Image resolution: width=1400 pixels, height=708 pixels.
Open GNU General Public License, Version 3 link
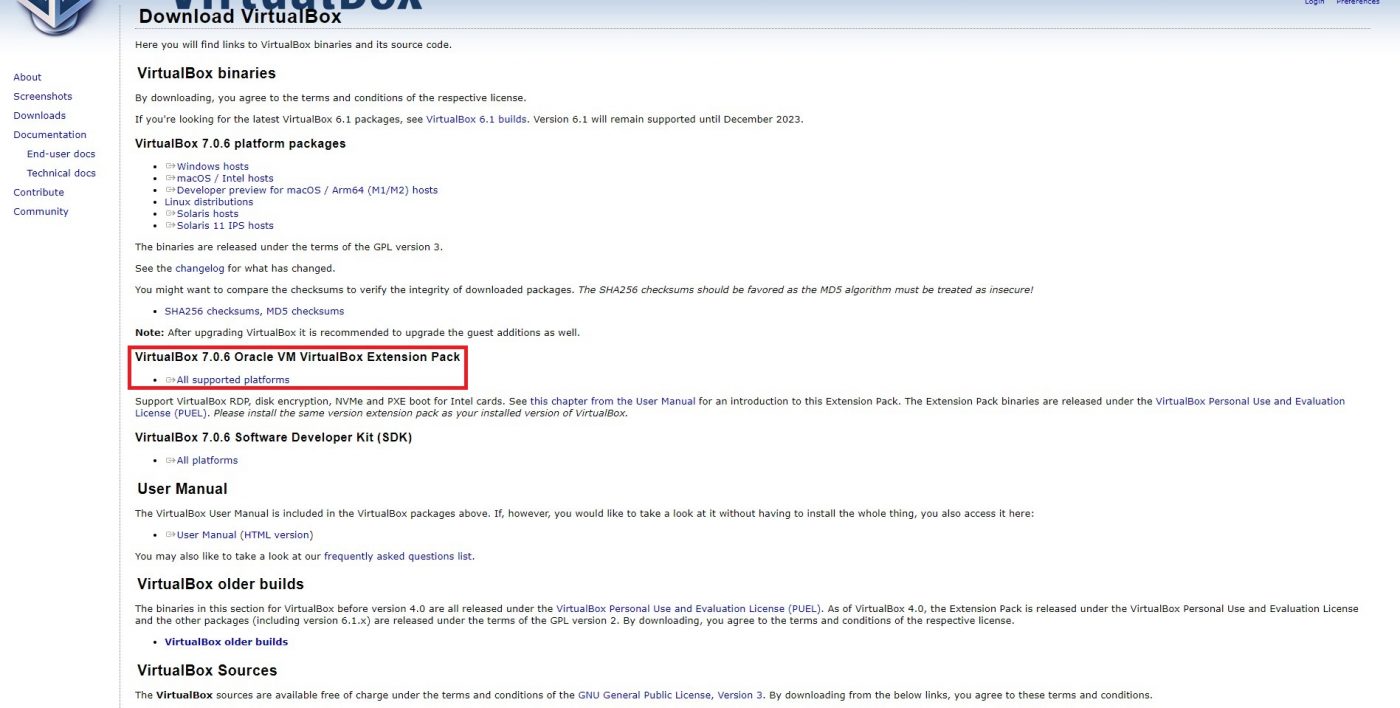671,695
